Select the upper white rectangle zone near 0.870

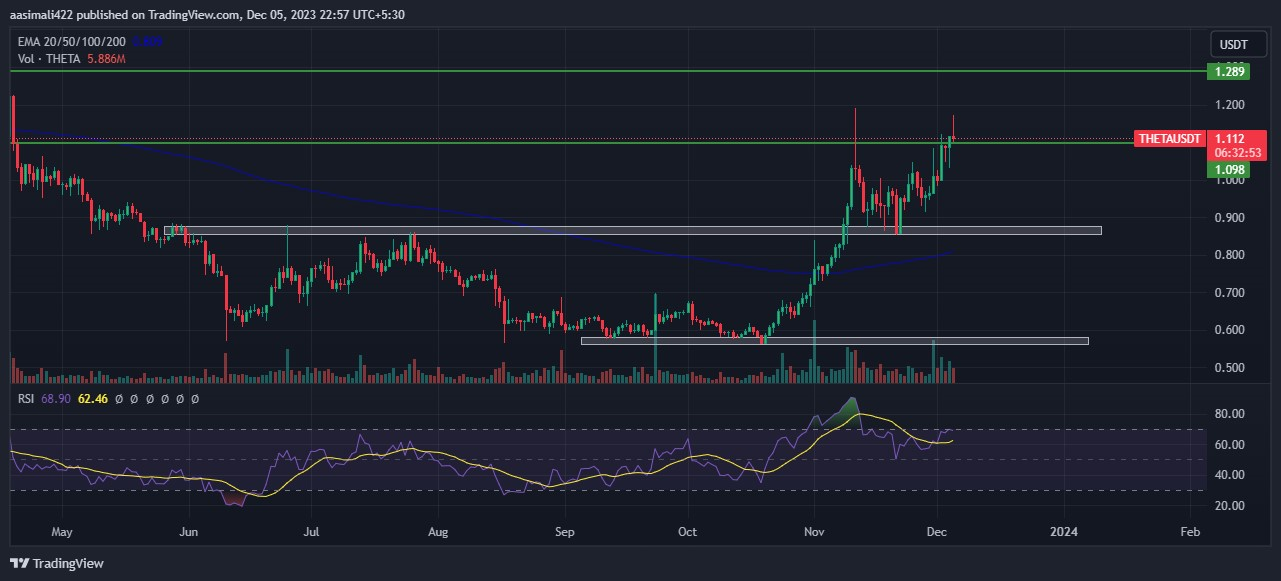[633, 230]
